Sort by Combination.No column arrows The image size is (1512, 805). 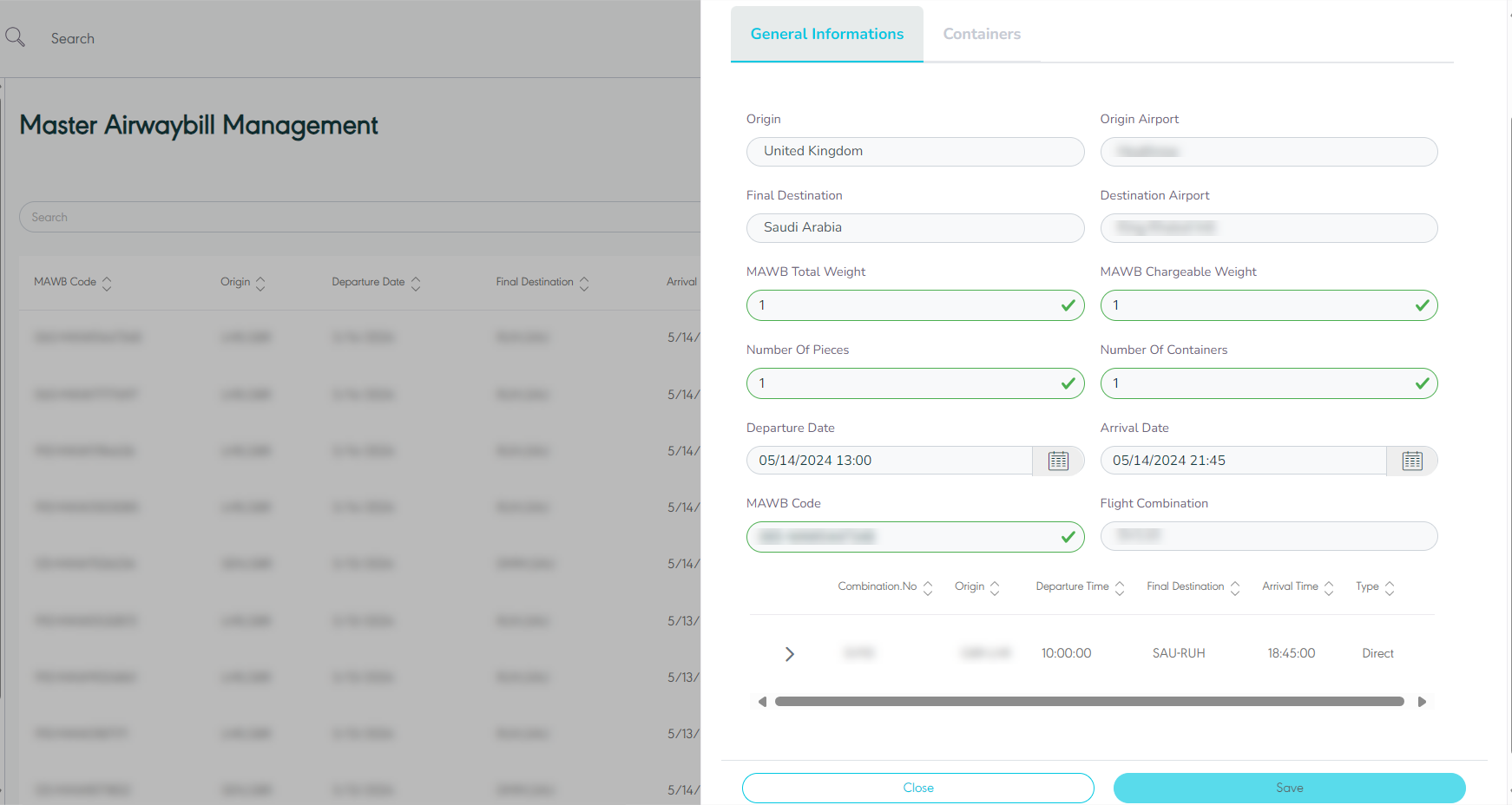point(928,588)
